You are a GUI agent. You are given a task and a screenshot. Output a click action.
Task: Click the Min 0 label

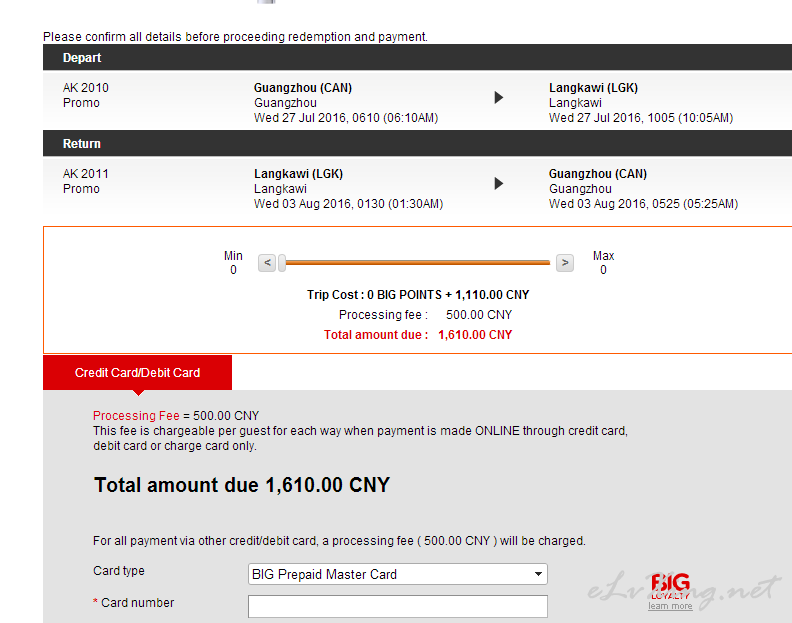pos(233,263)
